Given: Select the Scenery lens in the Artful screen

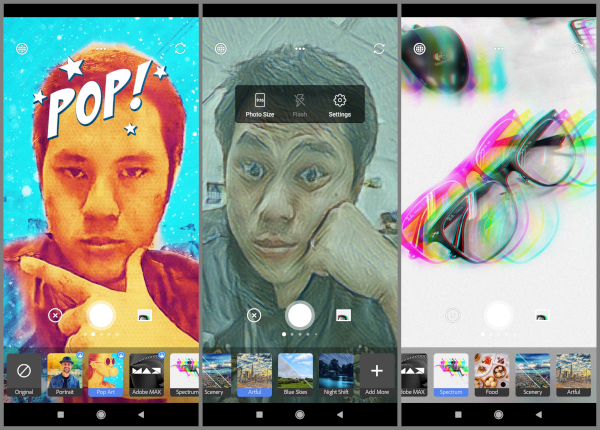Looking at the screenshot, I should tap(217, 375).
